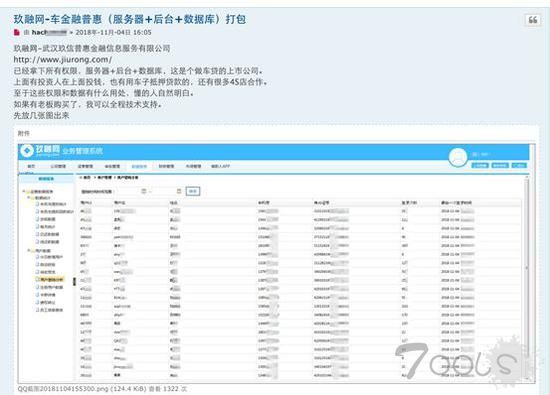Click the outlined search button after the date range

coord(193,191)
